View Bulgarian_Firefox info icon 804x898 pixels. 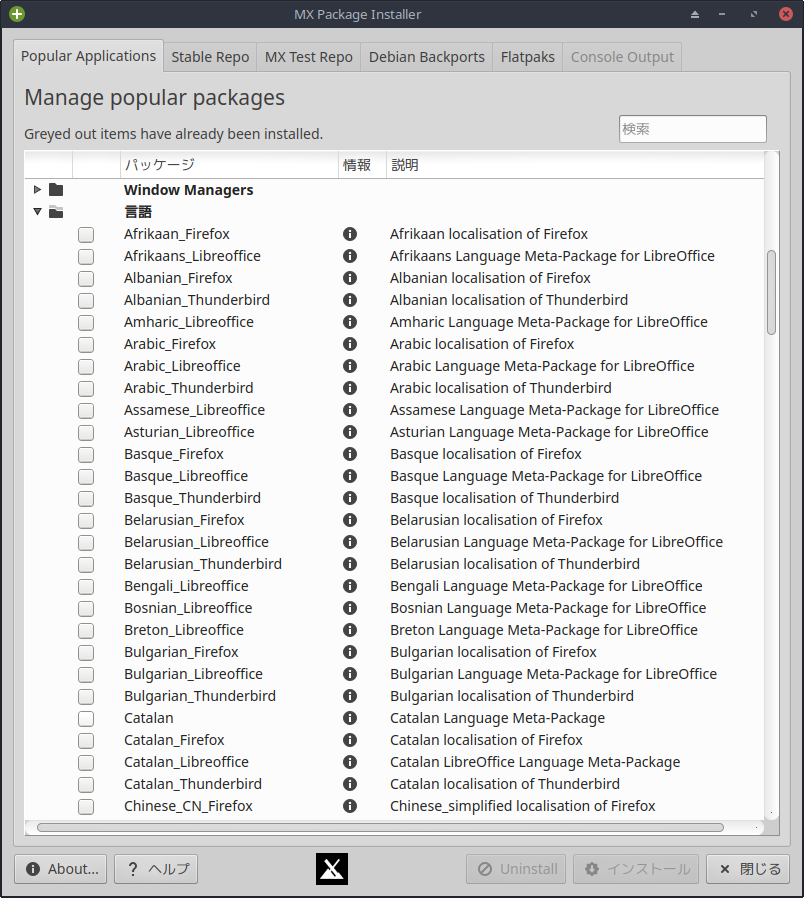pos(350,652)
